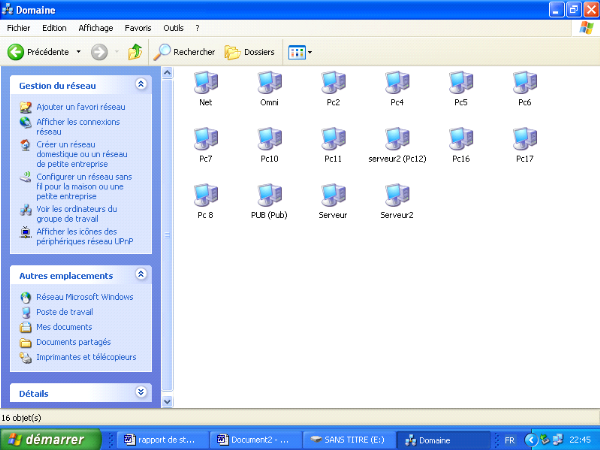Viewport: 600px width, 450px height.
Task: Select the Serveur2 computer icon
Action: [x=397, y=195]
